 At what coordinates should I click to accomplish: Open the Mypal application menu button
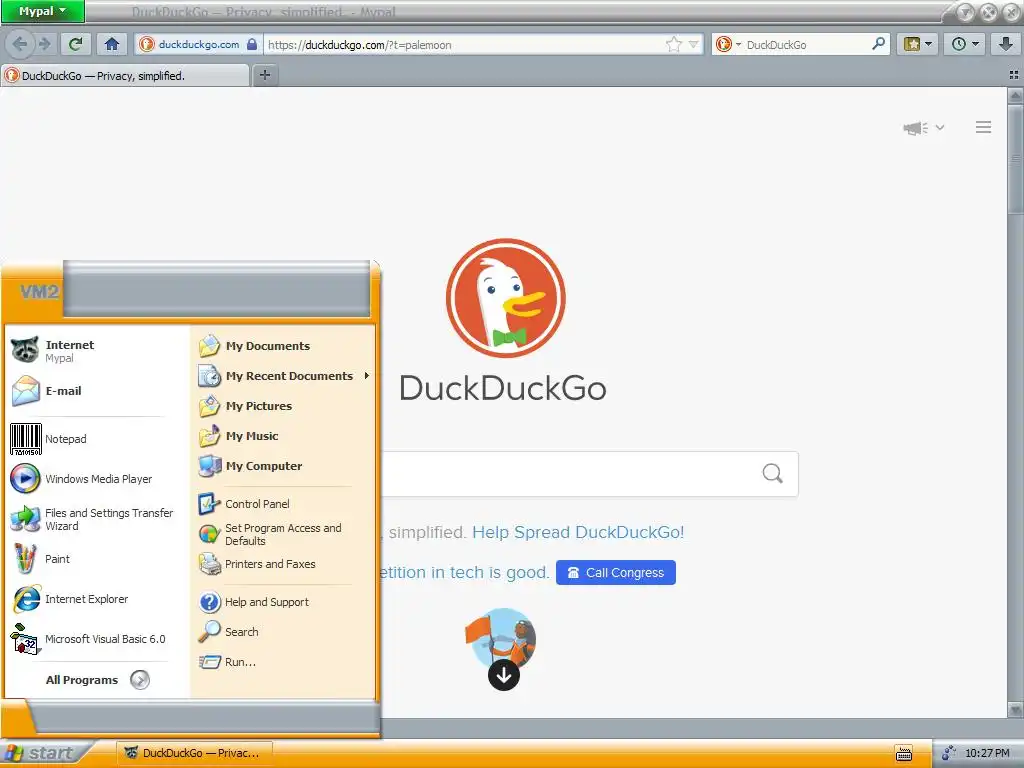[x=42, y=11]
